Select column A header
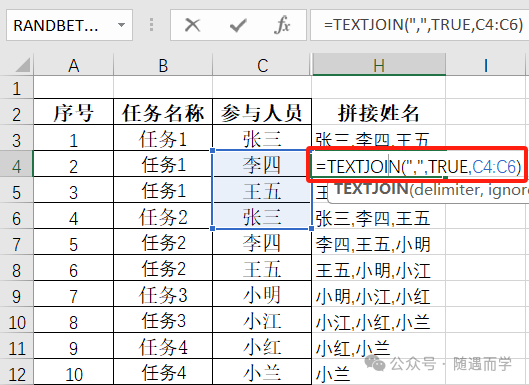This screenshot has width=529, height=385. (74, 65)
